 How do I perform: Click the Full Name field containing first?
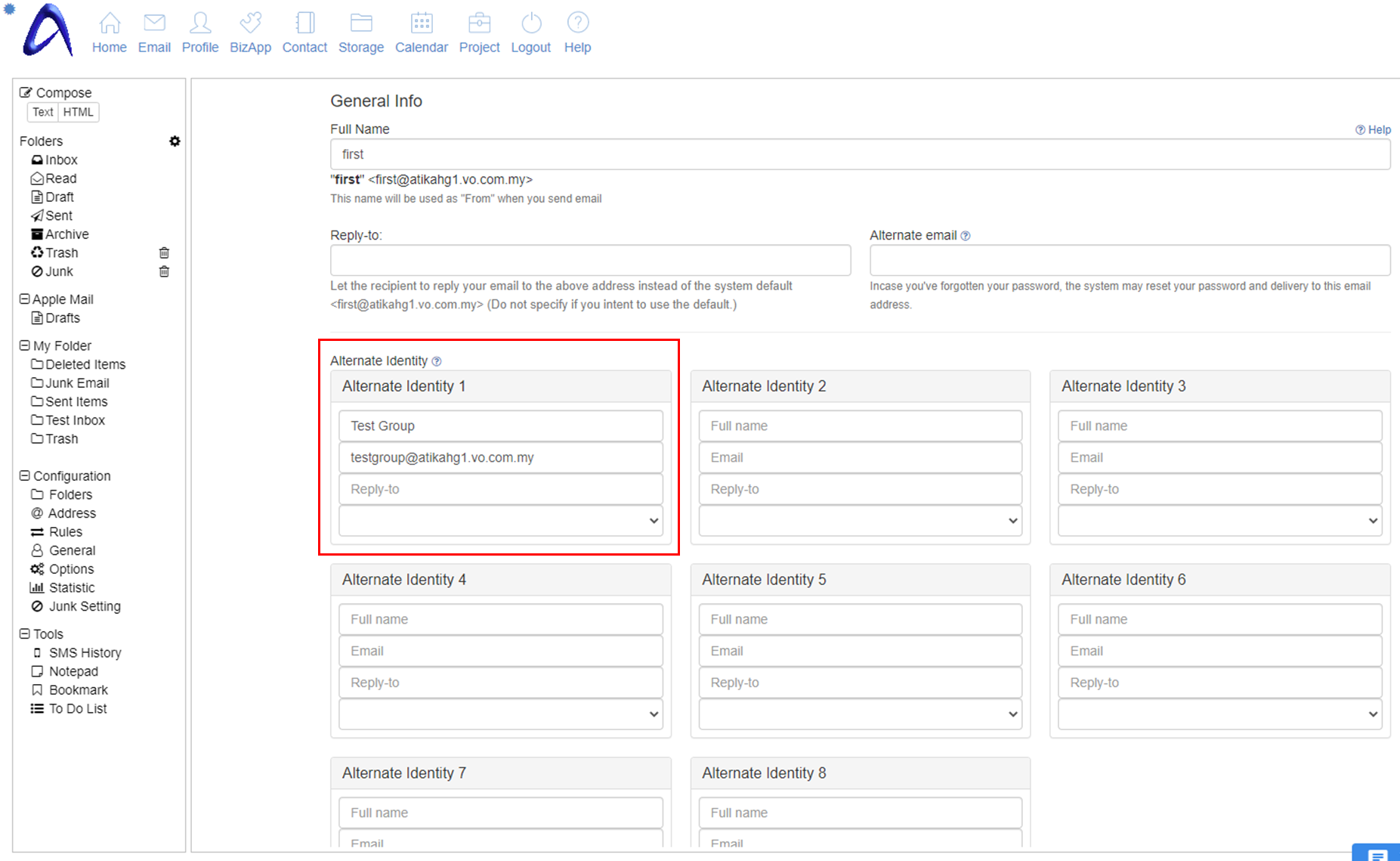[x=860, y=154]
